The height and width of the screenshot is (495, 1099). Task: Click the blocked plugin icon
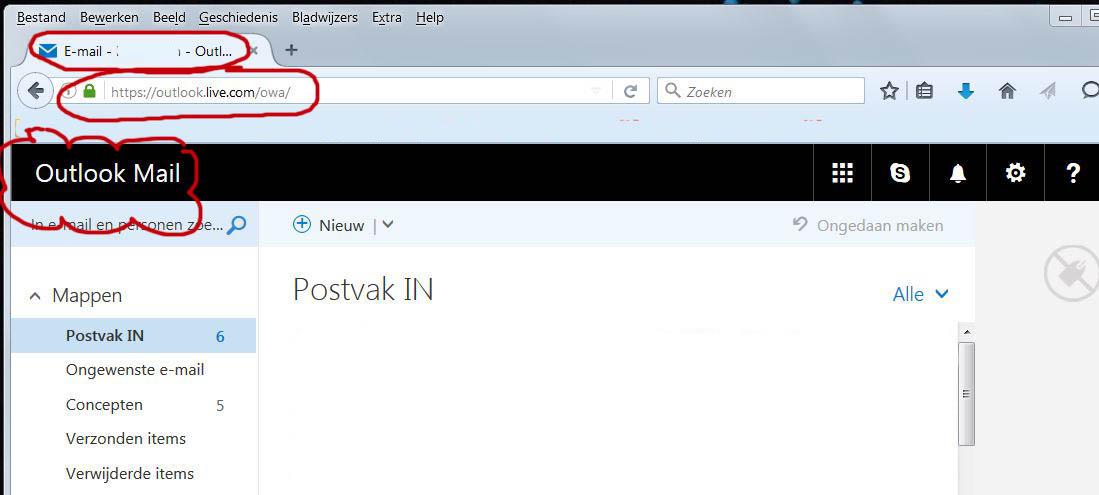(x=1071, y=274)
